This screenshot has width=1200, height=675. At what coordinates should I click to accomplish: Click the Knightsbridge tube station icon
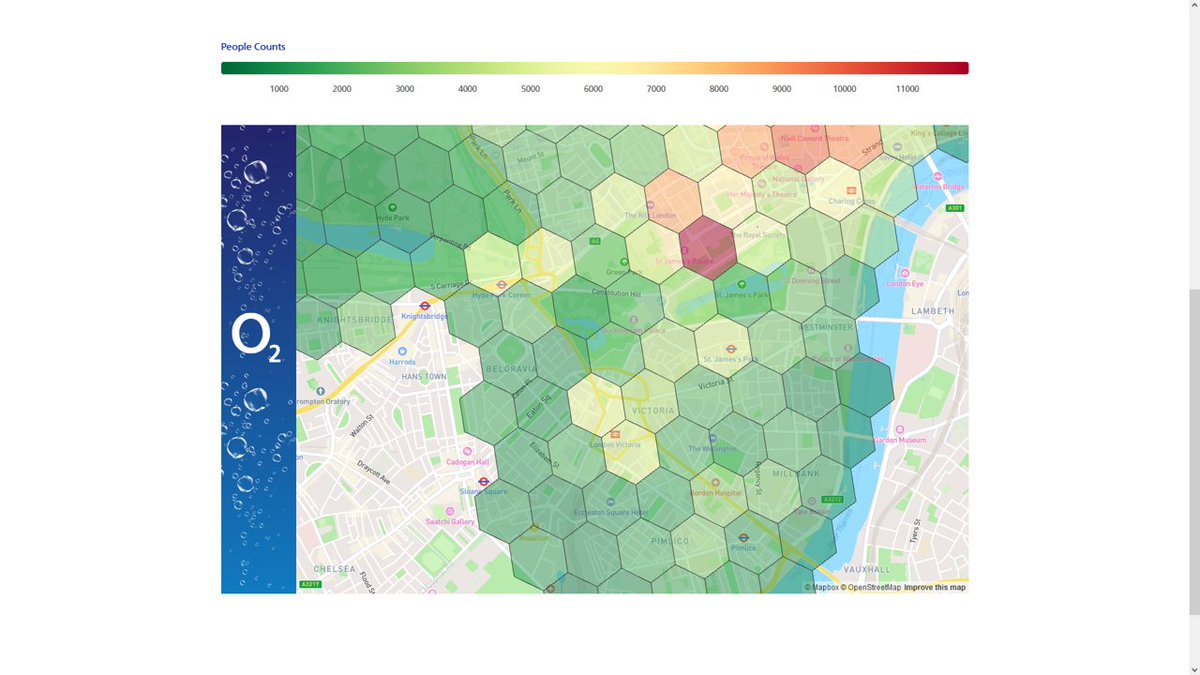(425, 306)
